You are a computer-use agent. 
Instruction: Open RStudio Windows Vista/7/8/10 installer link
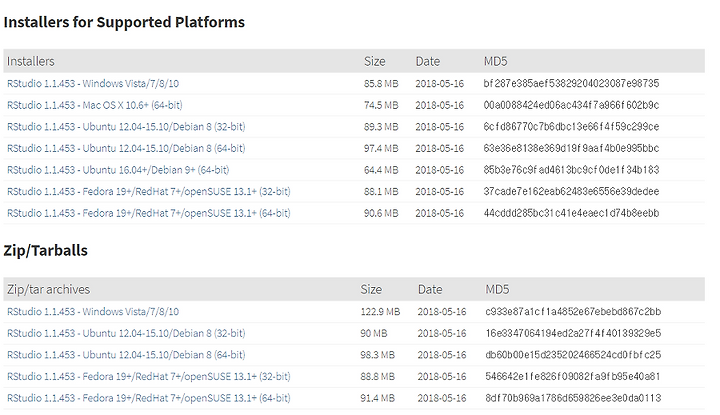(93, 84)
